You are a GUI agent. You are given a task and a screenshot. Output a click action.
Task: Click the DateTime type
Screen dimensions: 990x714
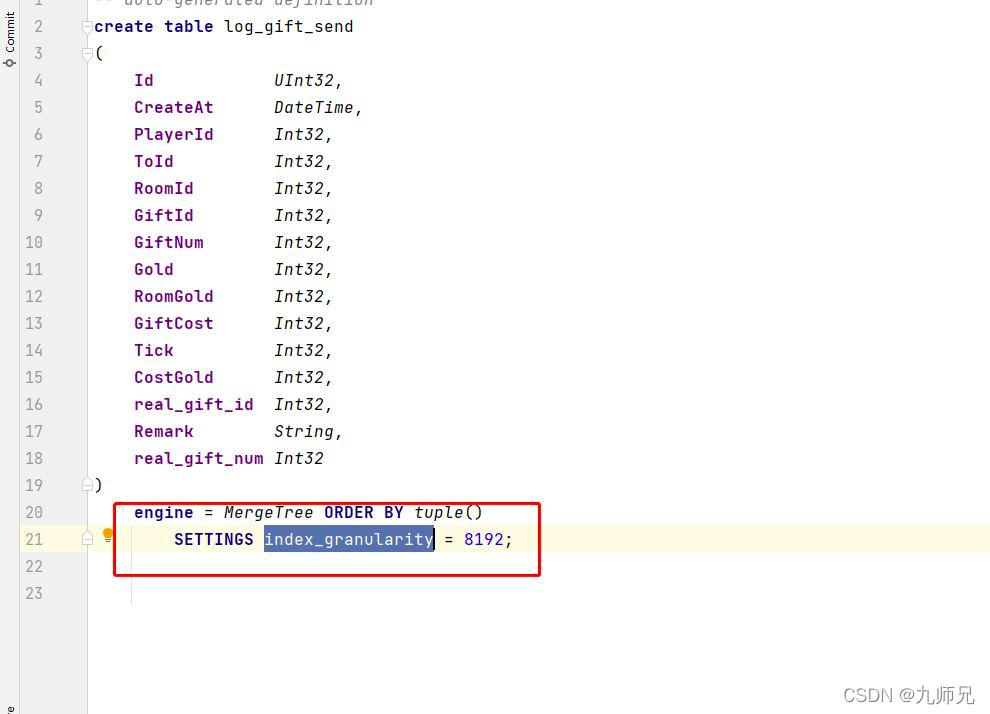click(313, 107)
